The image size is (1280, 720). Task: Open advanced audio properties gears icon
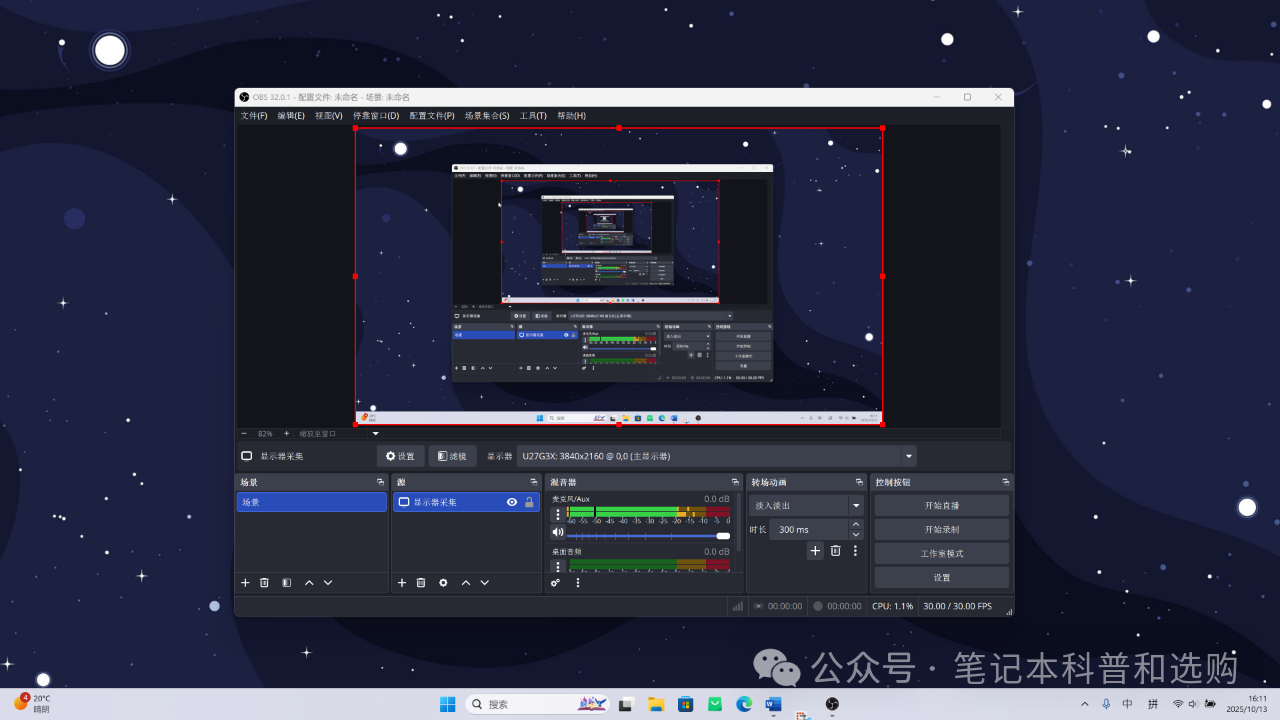click(x=555, y=582)
